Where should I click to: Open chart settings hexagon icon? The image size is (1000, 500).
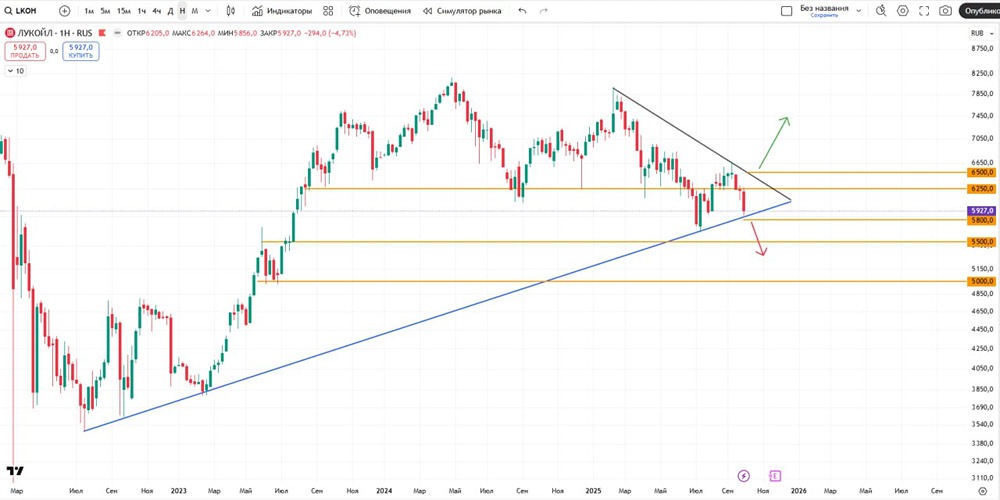point(902,11)
